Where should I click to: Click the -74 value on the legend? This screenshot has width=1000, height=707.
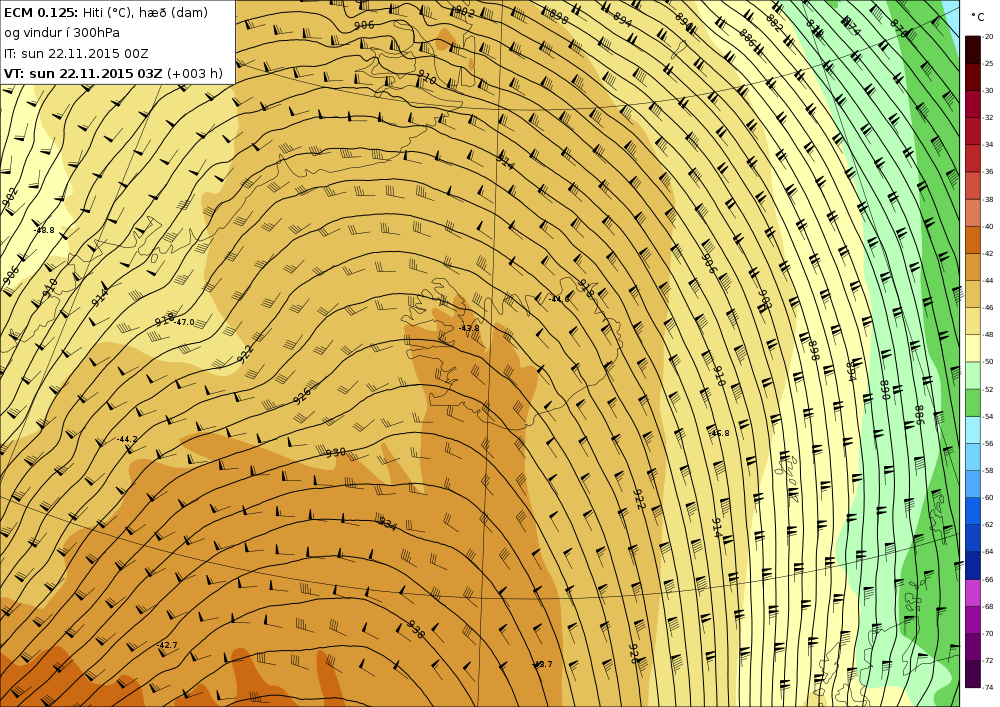click(988, 688)
